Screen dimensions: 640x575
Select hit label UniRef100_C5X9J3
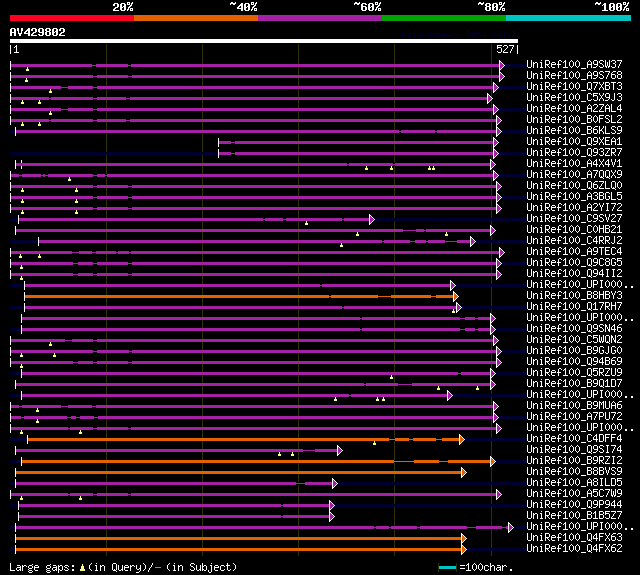click(x=574, y=98)
